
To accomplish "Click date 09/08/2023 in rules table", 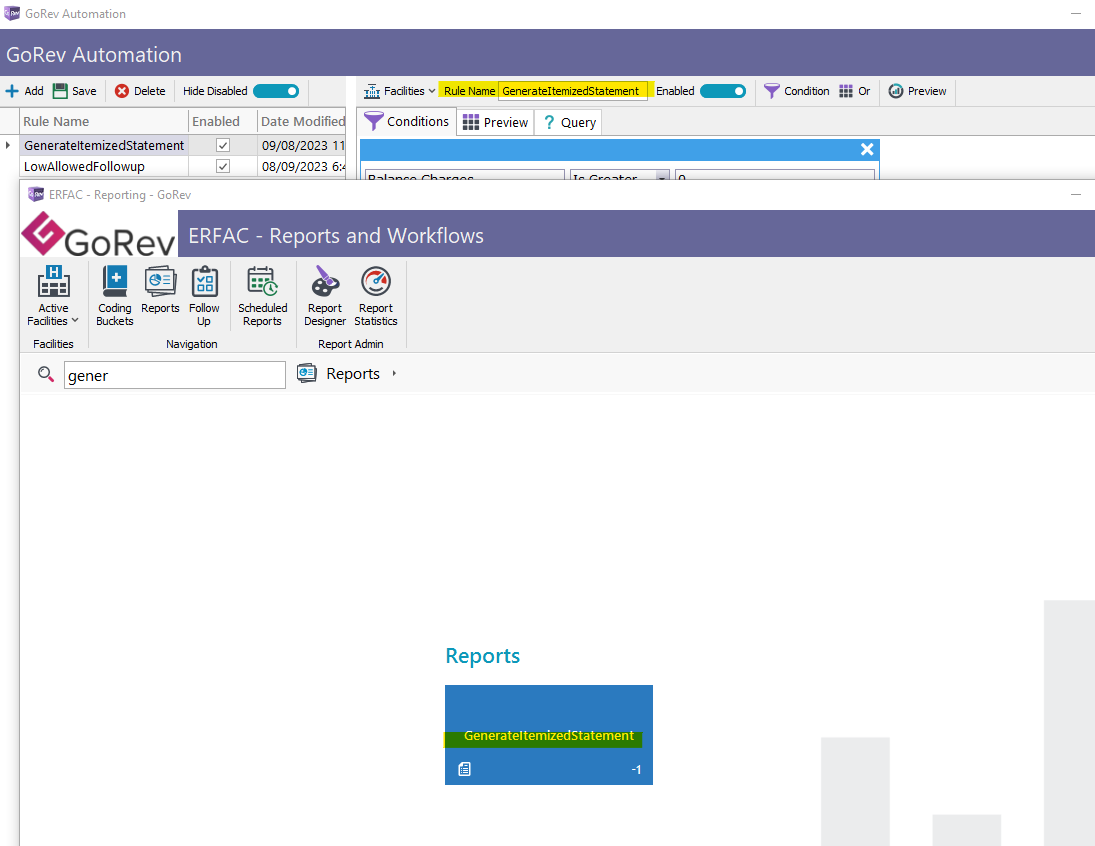I will tap(303, 145).
